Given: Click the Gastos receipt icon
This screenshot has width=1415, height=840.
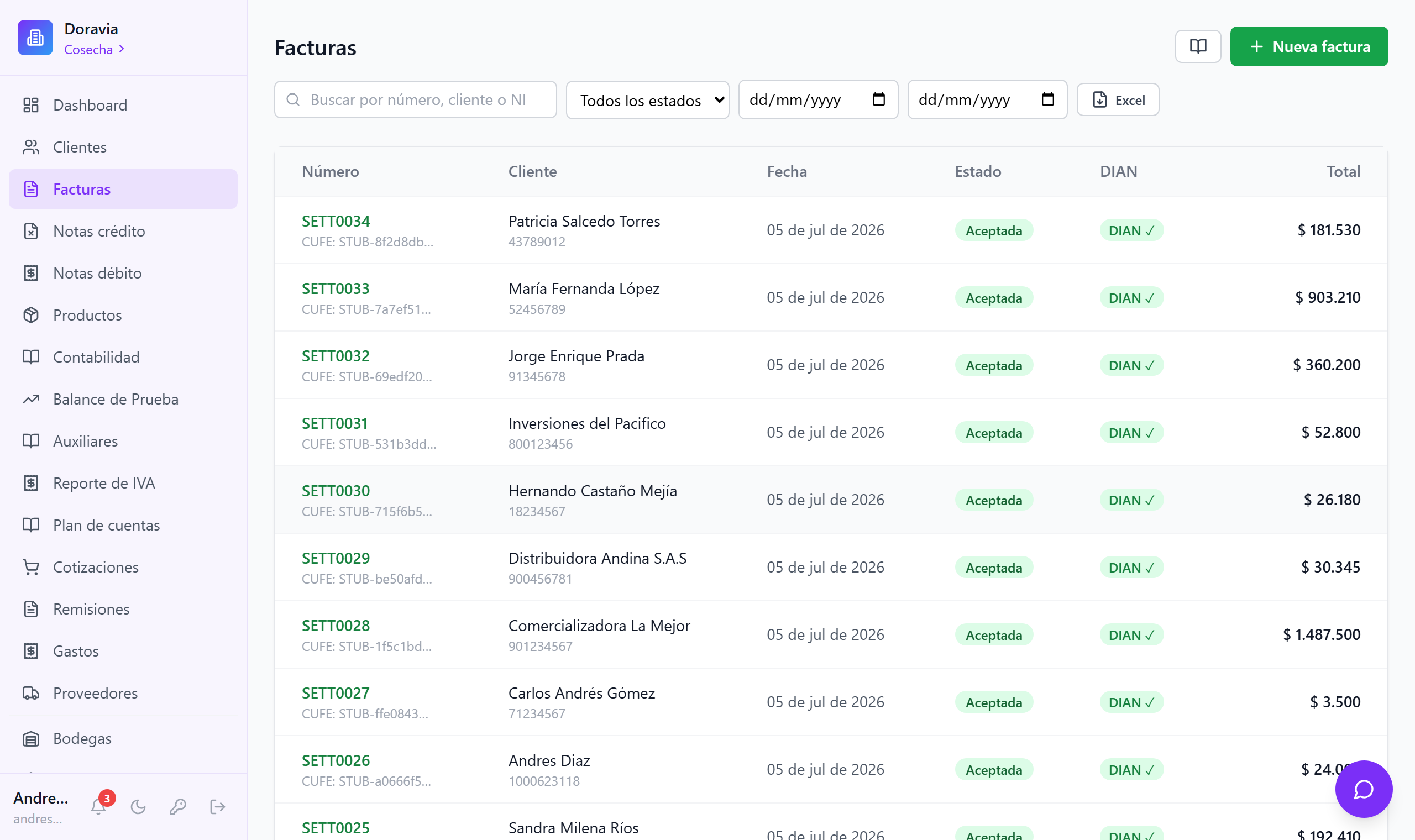Looking at the screenshot, I should (31, 651).
